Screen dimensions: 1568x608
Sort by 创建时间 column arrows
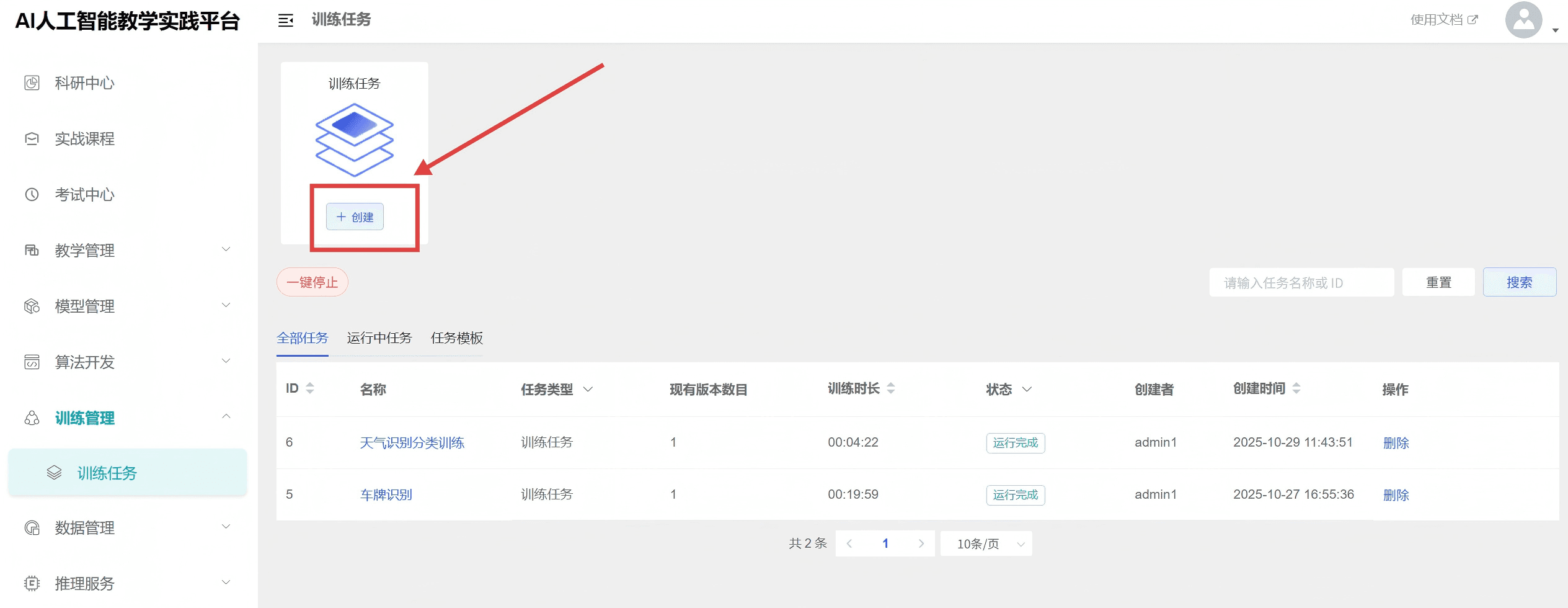tap(1296, 388)
